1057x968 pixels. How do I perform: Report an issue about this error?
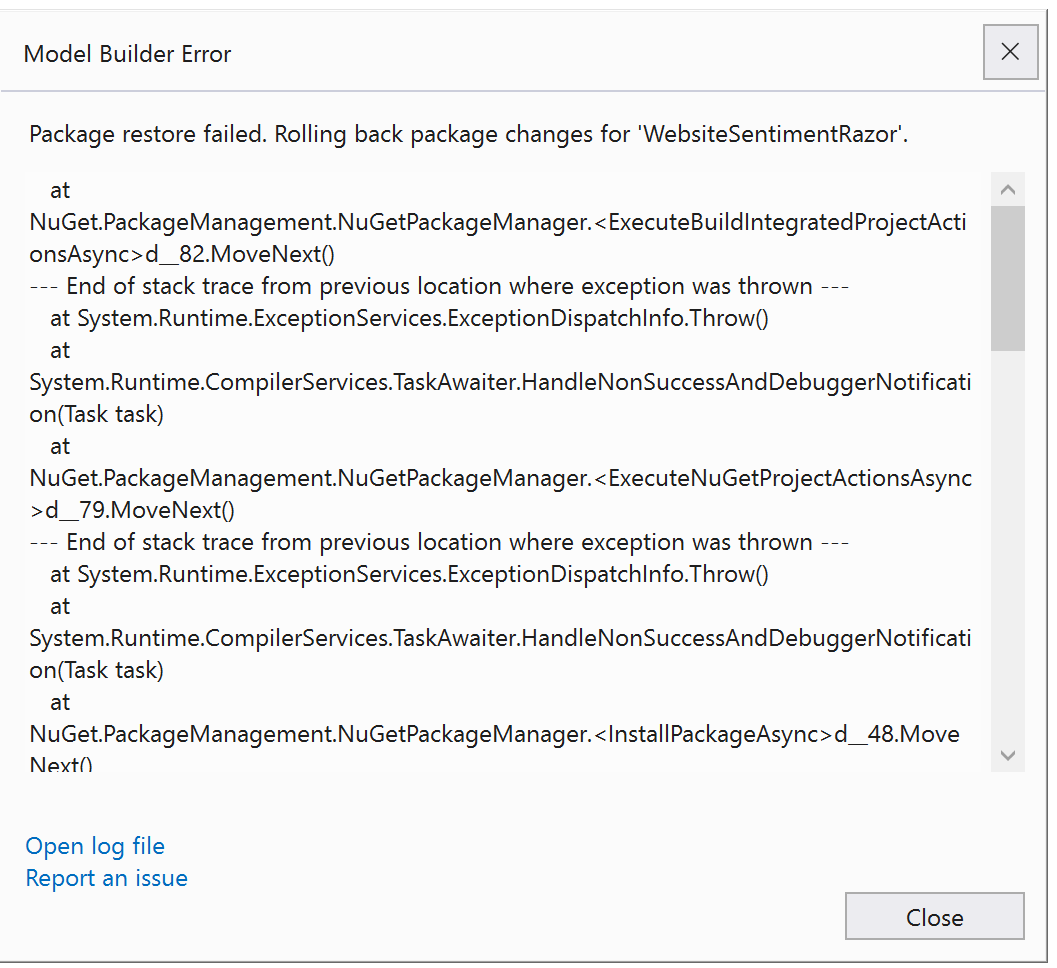point(106,878)
